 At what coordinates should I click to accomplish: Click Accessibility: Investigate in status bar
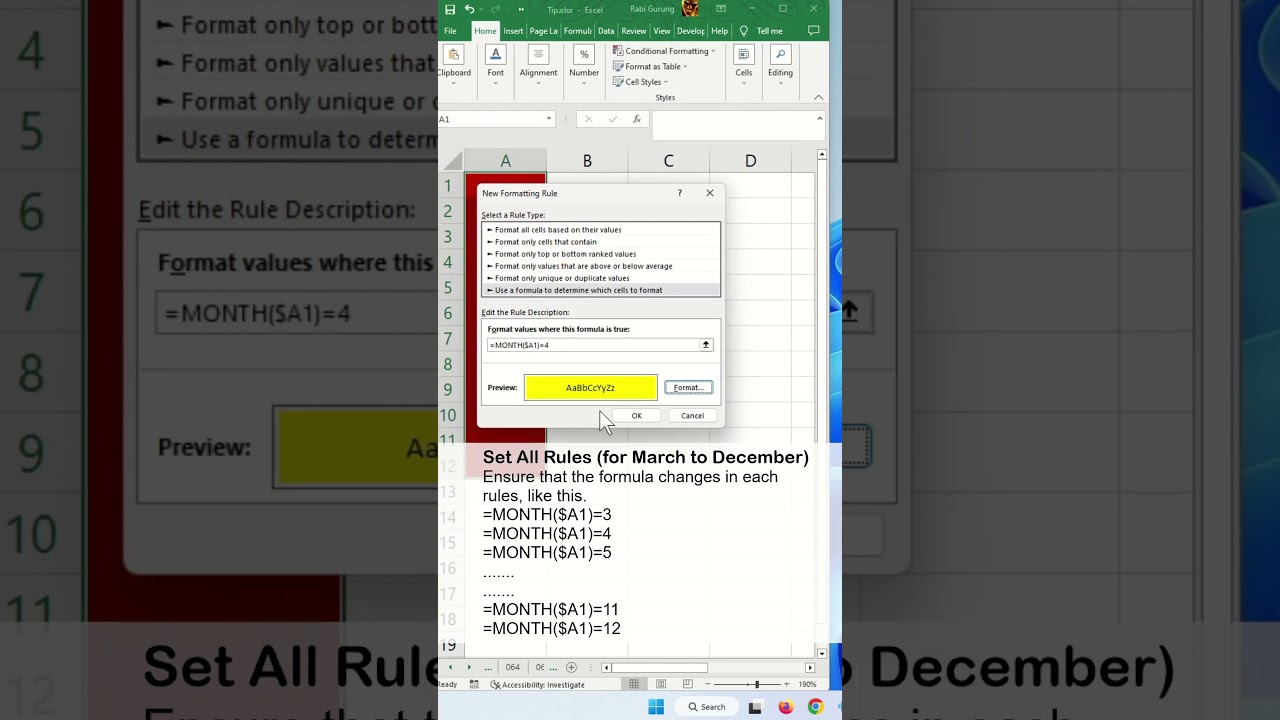click(538, 685)
